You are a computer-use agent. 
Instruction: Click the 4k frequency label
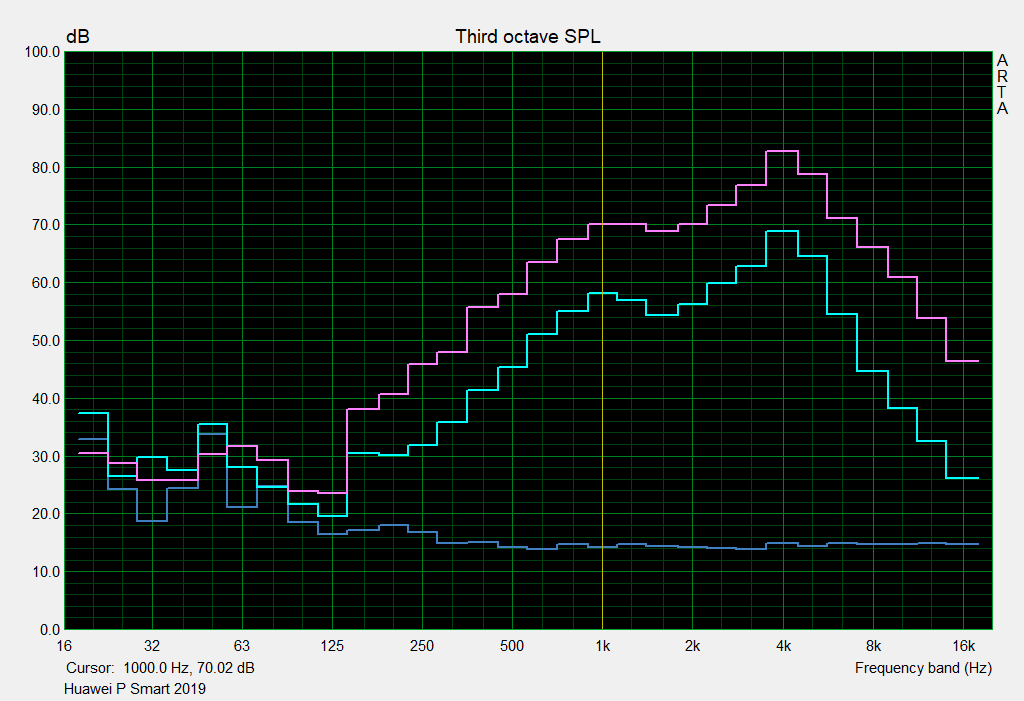pos(783,646)
